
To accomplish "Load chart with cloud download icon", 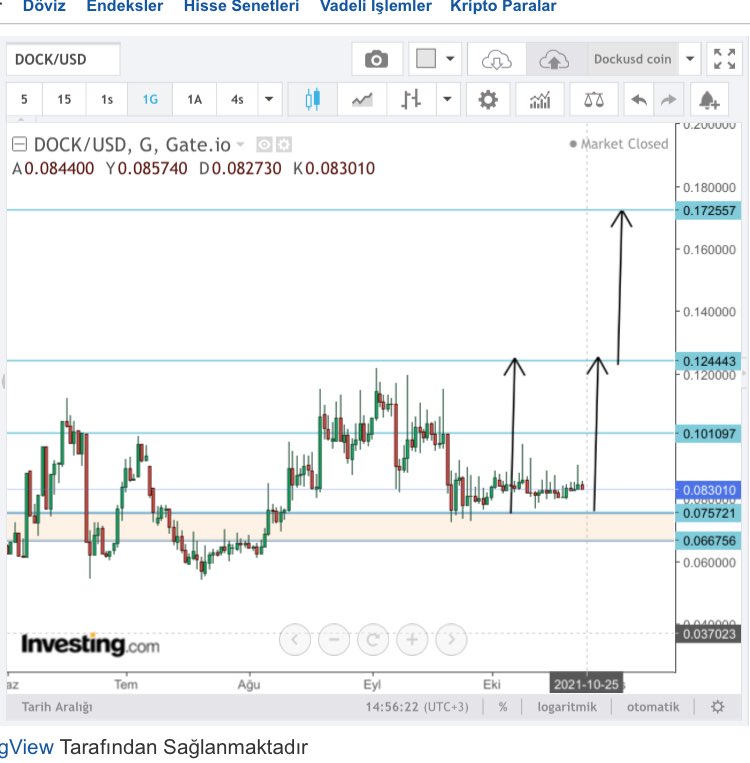I will coord(496,59).
